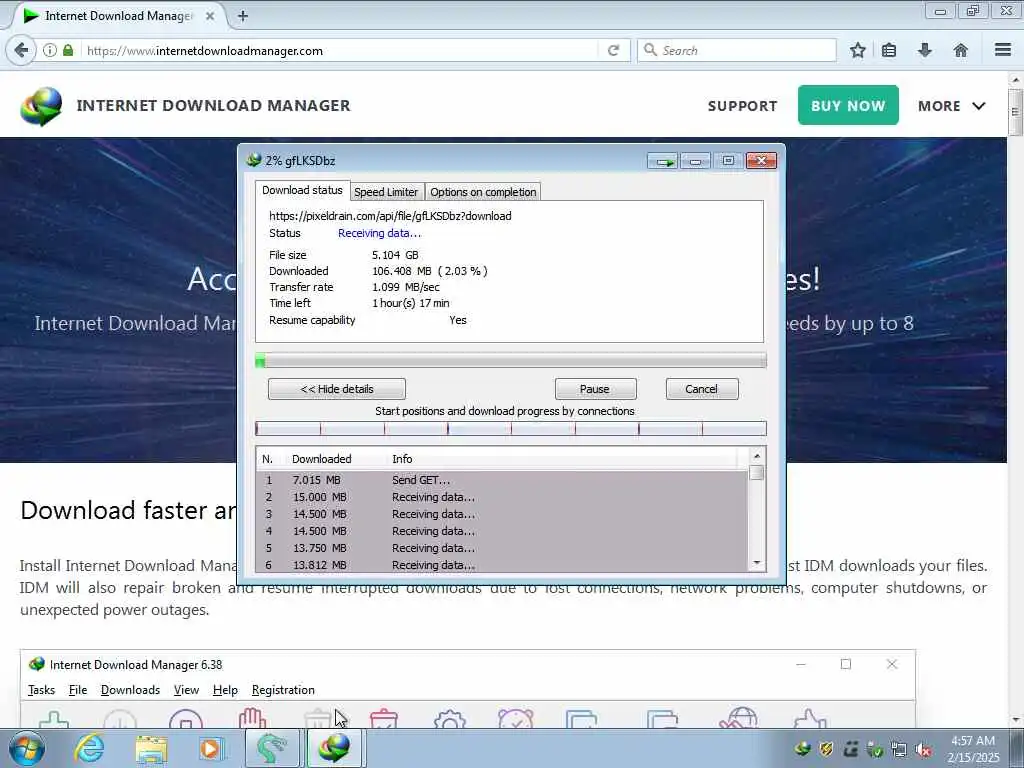Open the Tasks menu in IDM 6.38 image
Image resolution: width=1024 pixels, height=768 pixels.
click(x=41, y=690)
